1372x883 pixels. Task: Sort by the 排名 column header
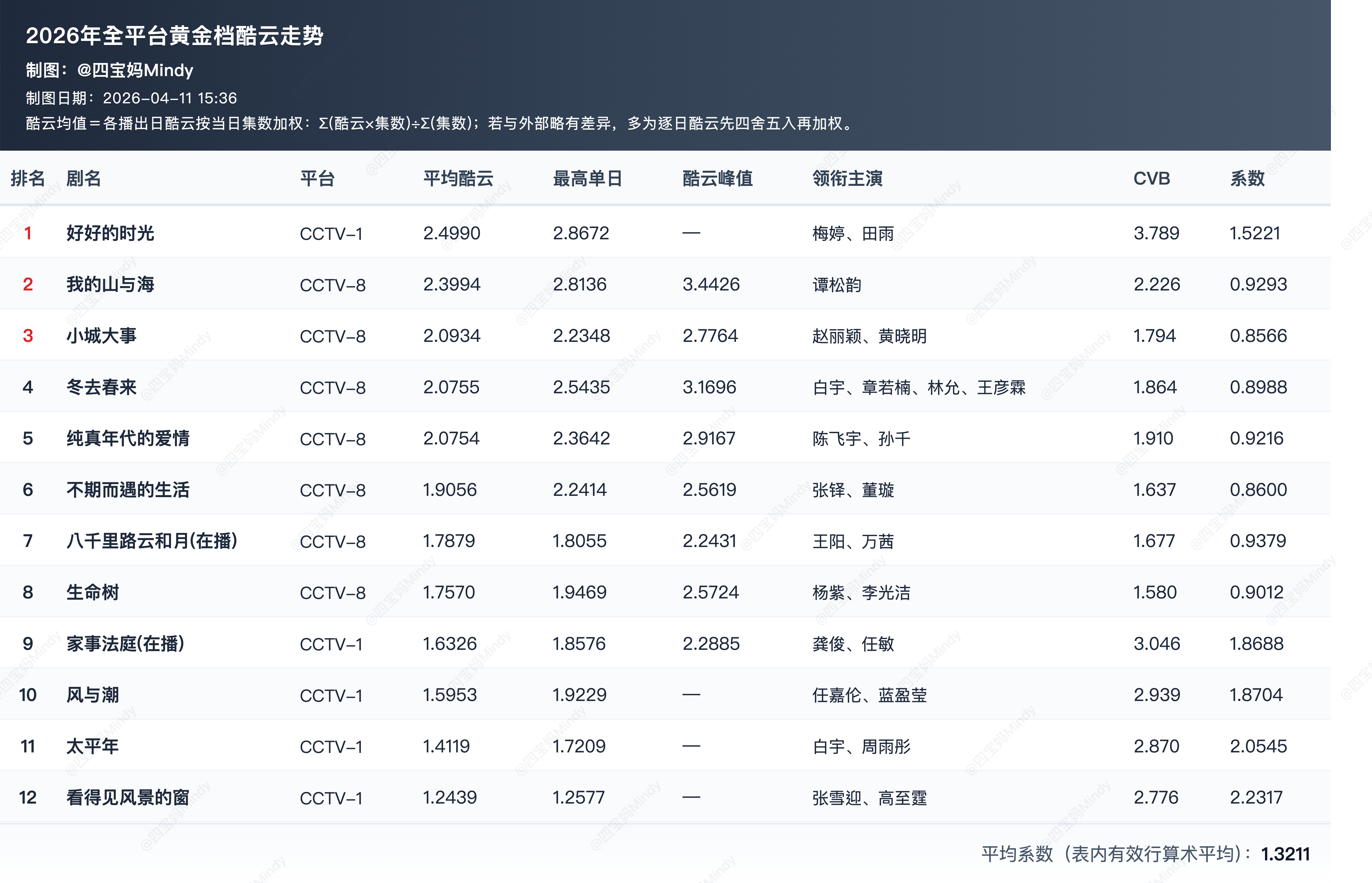tap(27, 179)
